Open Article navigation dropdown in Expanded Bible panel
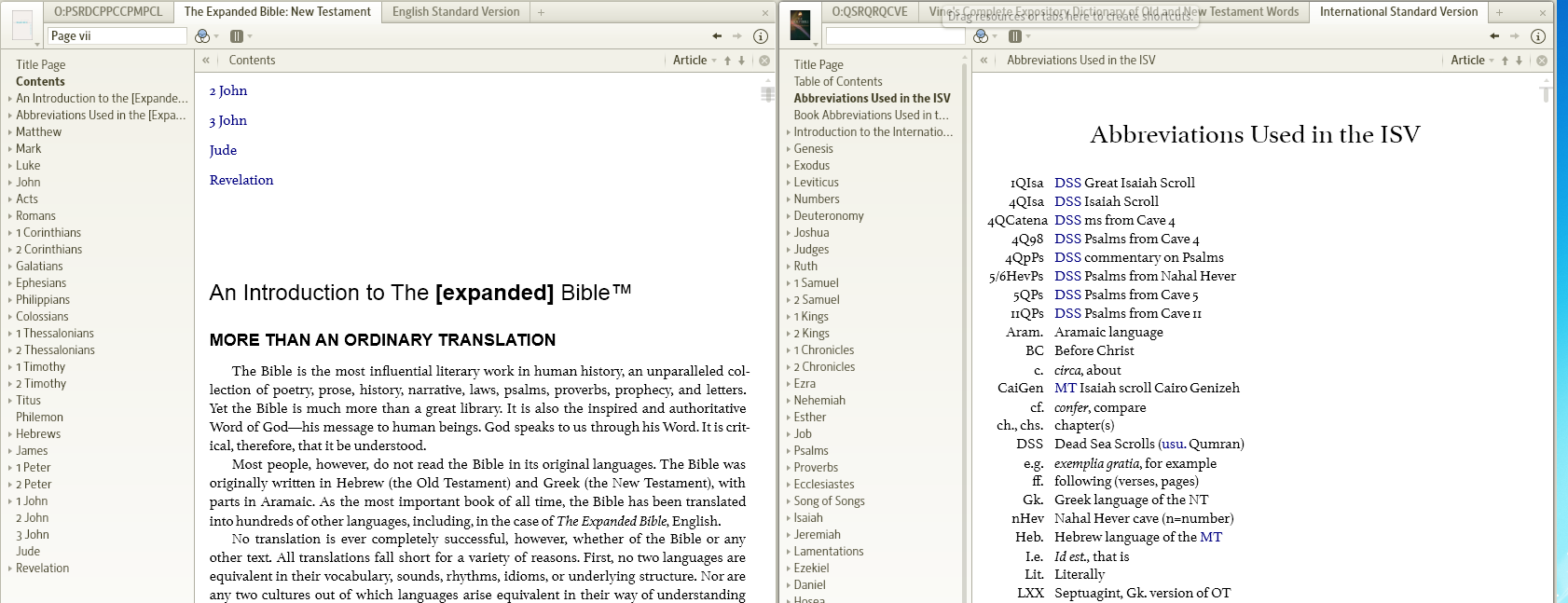 tap(695, 61)
